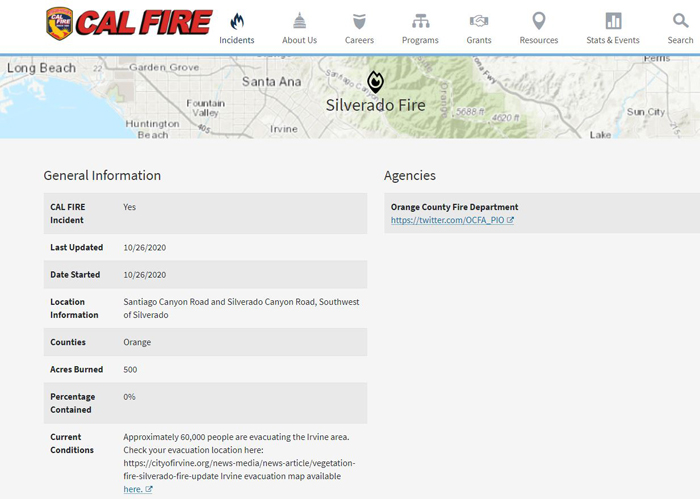The height and width of the screenshot is (499, 700).
Task: Select Counties value 'Orange'
Action: (137, 342)
